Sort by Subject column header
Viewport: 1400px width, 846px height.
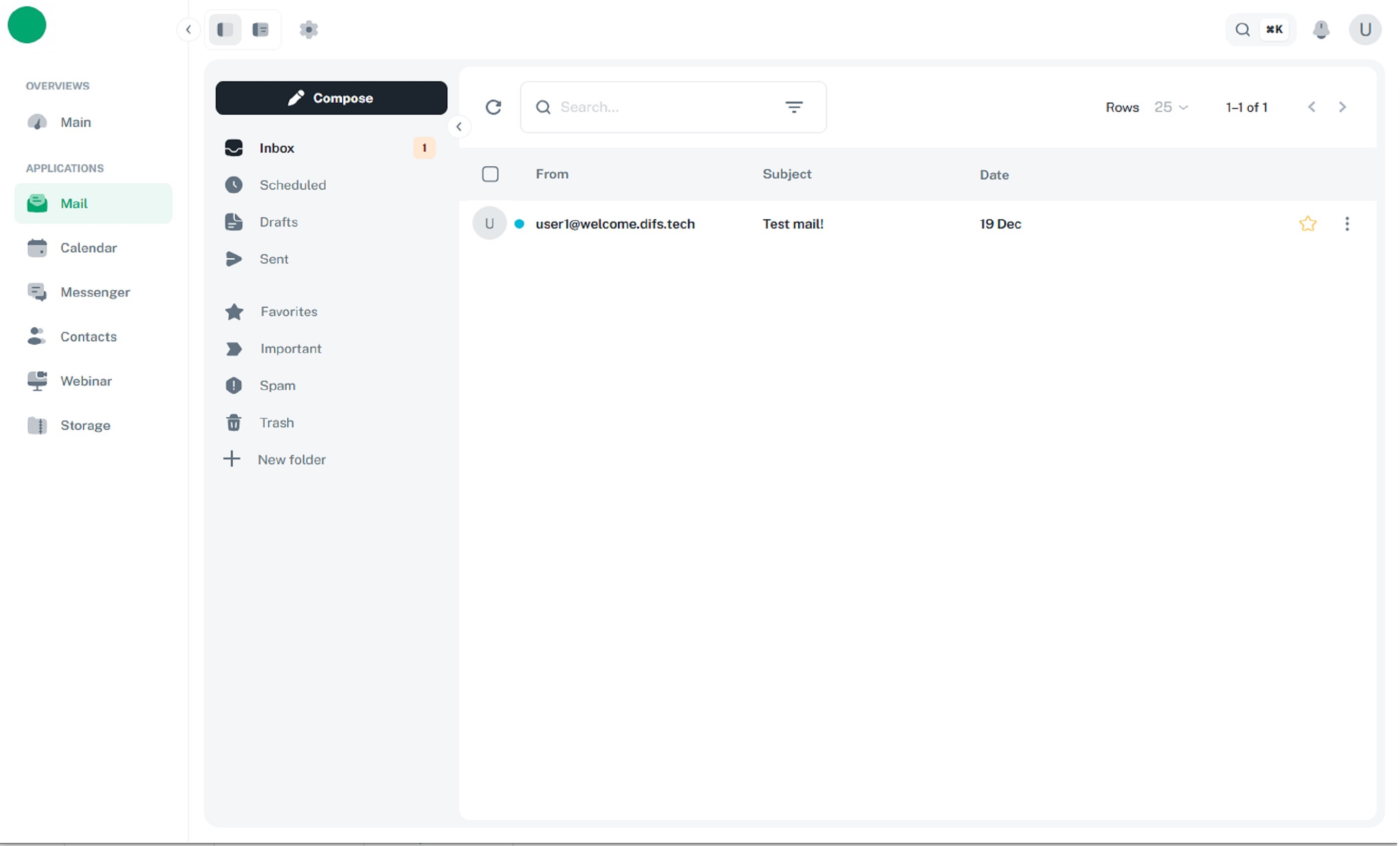point(787,174)
